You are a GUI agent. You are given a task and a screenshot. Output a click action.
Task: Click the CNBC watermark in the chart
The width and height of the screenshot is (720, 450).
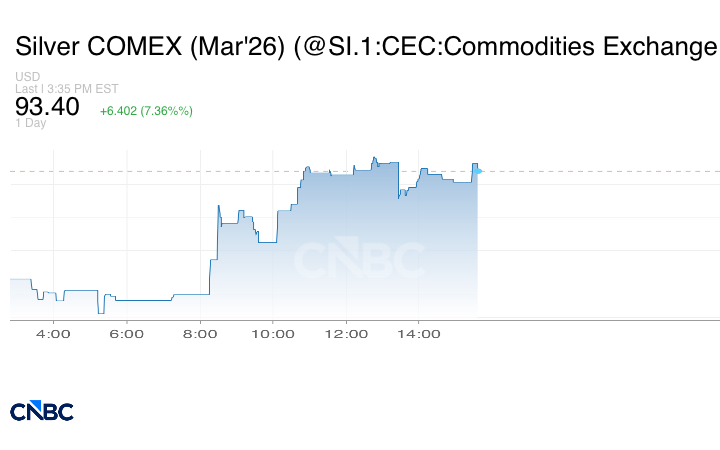coord(358,260)
